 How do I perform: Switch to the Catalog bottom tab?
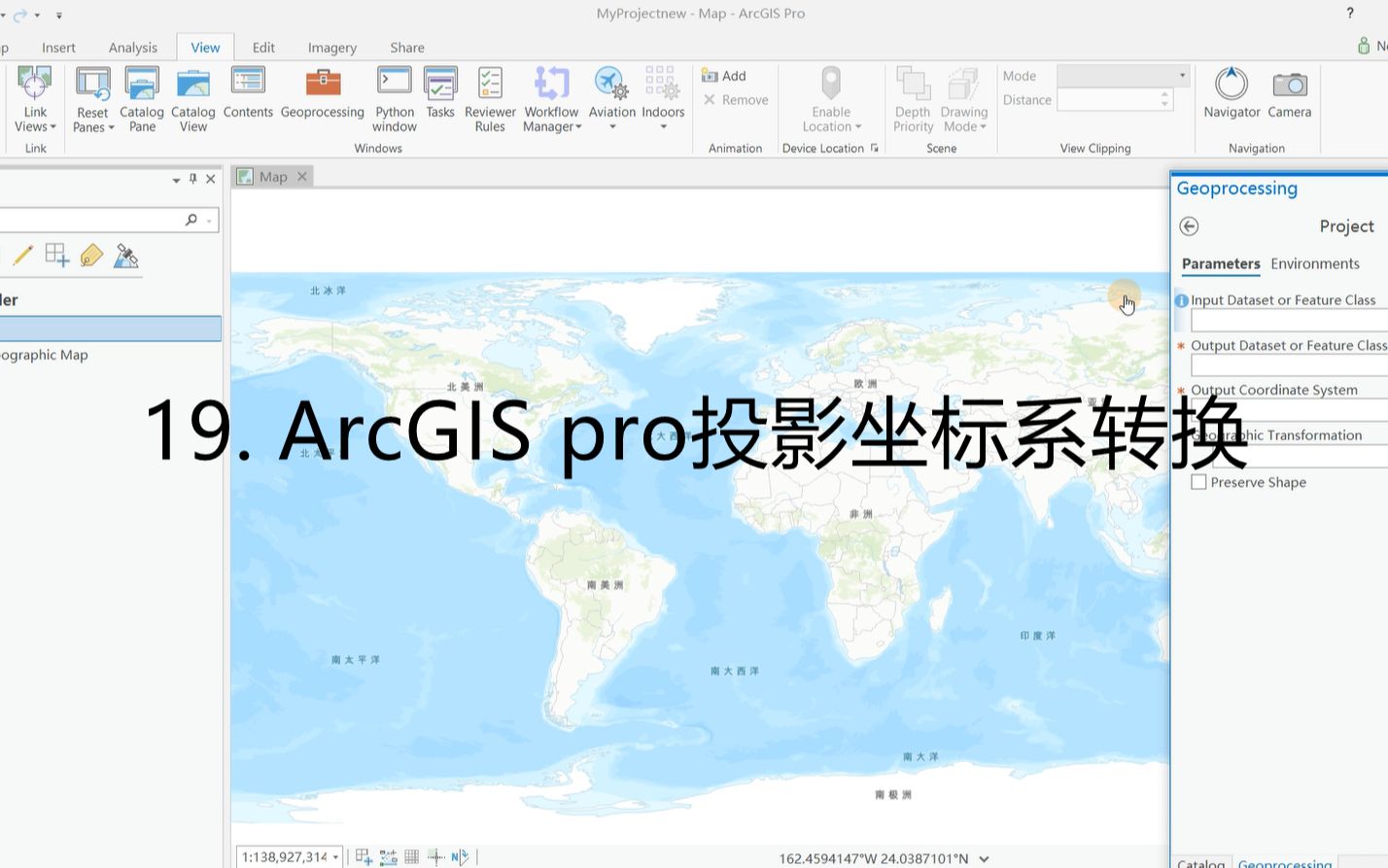(x=1201, y=862)
